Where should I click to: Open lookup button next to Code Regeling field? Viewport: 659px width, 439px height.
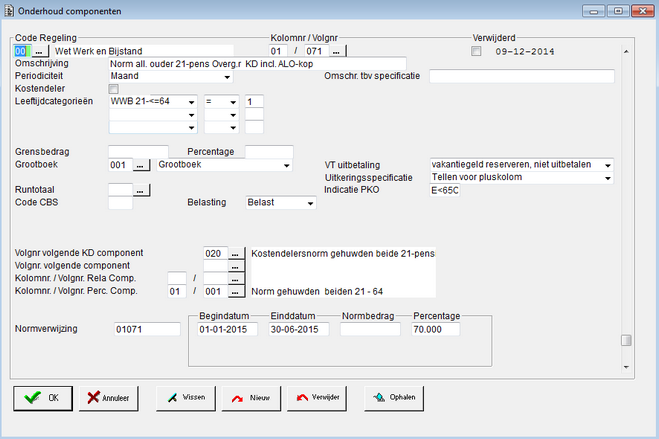click(39, 52)
